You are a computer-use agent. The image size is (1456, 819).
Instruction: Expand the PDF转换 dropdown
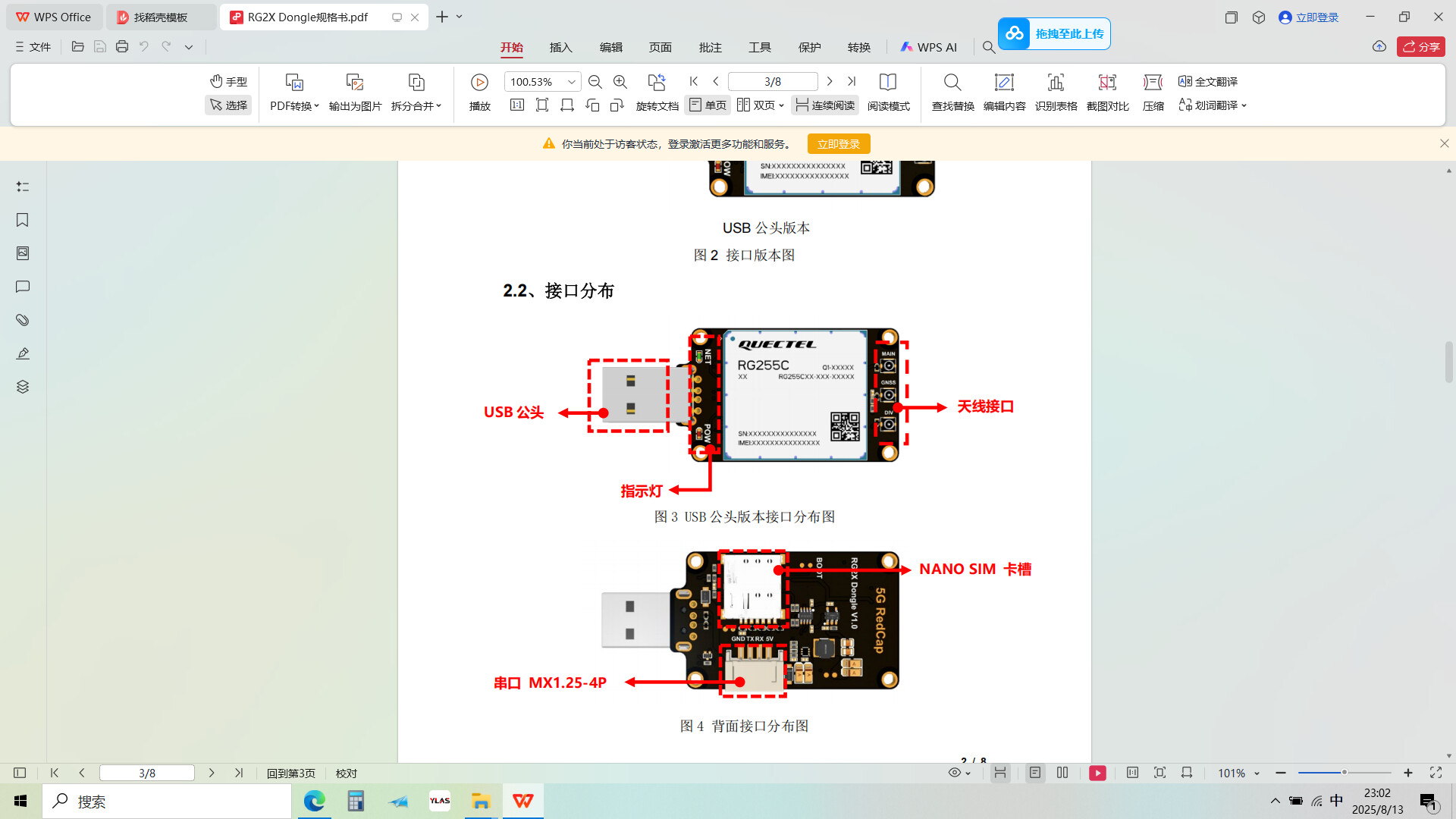tap(294, 105)
